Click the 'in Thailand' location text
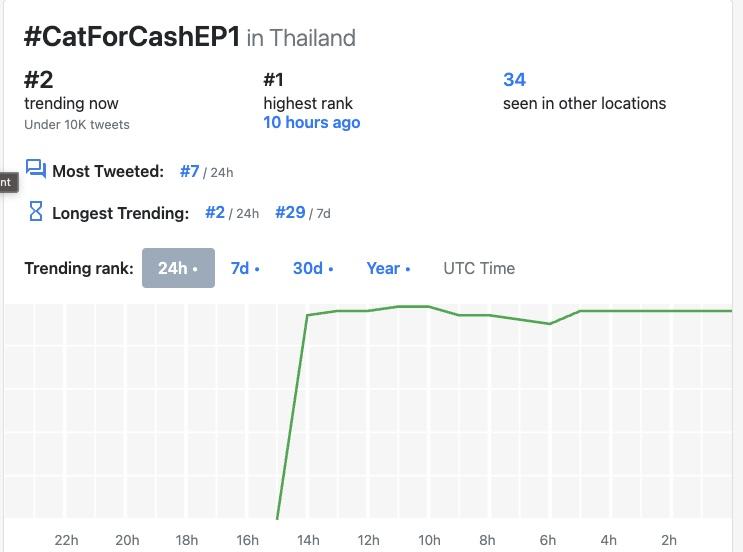 (x=301, y=38)
